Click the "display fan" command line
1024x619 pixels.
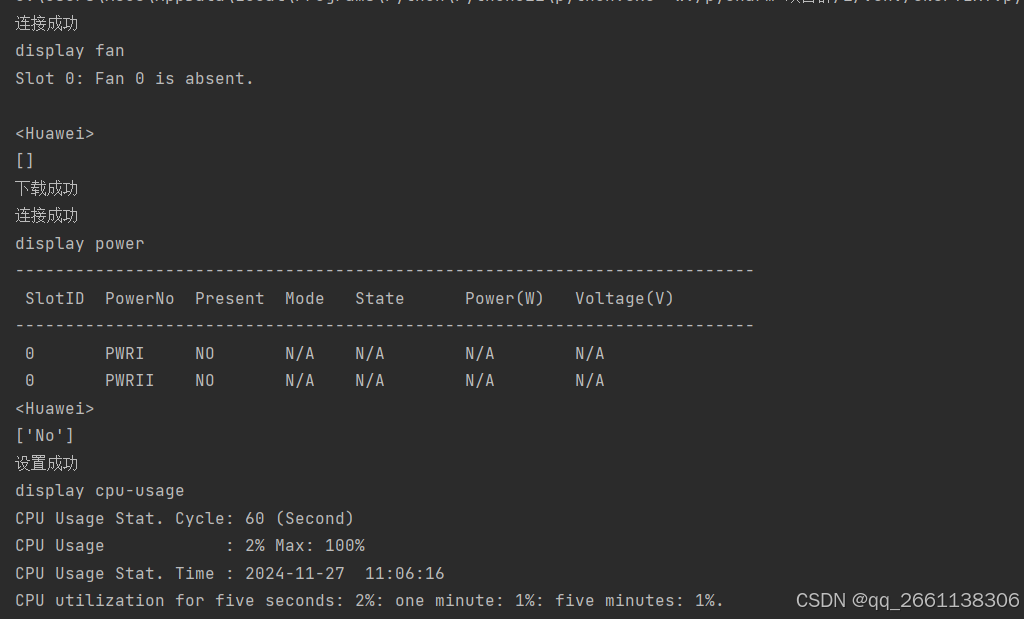tap(70, 50)
